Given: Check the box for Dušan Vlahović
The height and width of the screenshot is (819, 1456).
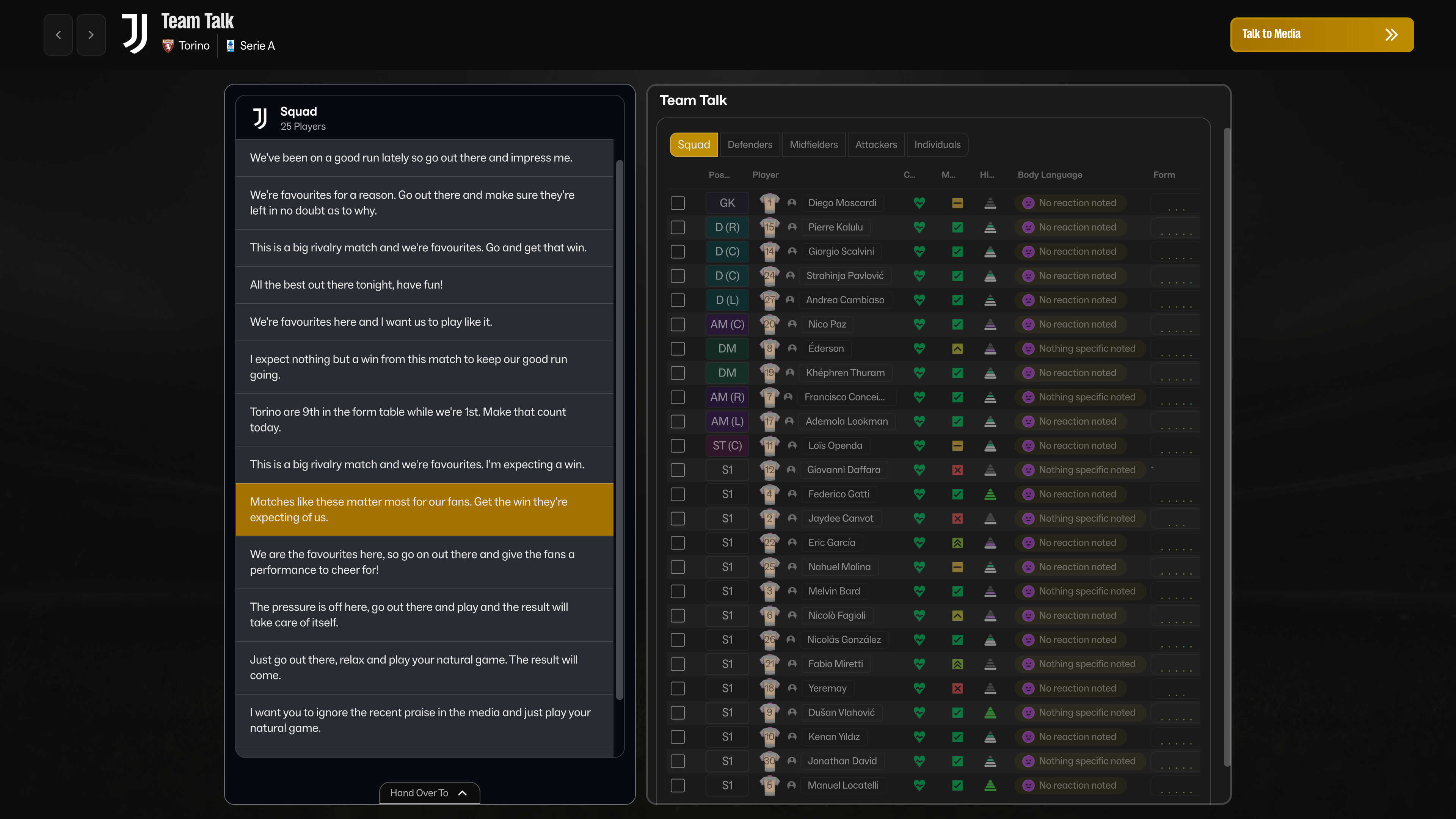Looking at the screenshot, I should [677, 713].
